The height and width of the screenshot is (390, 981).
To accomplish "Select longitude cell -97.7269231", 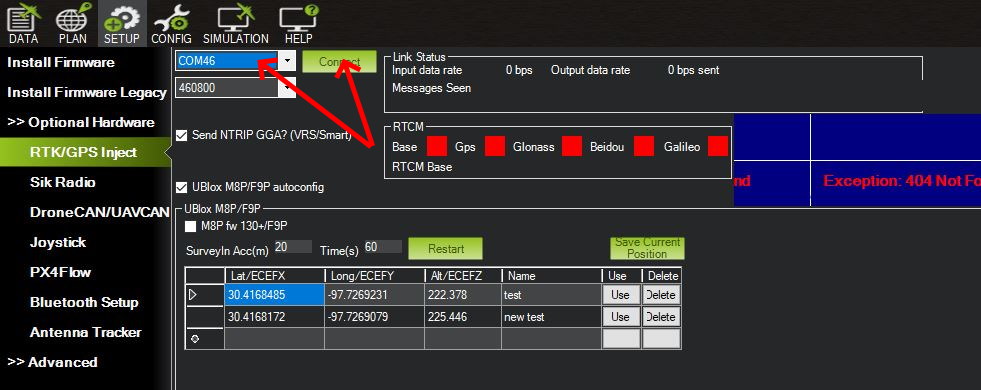I will click(374, 295).
